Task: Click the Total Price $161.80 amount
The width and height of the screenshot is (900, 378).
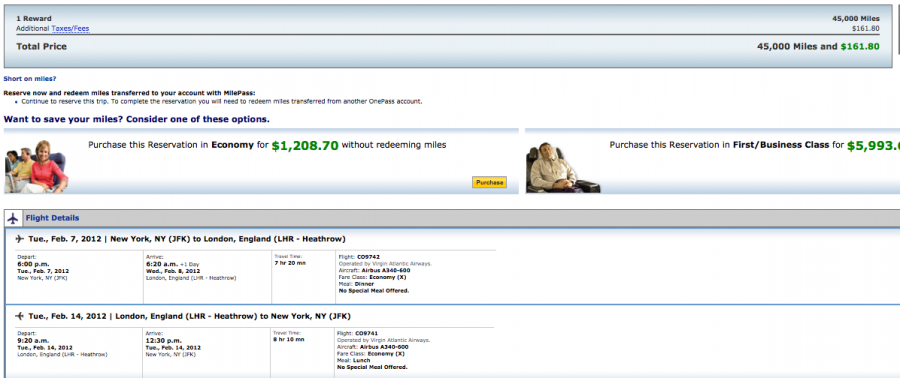Action: pos(860,46)
